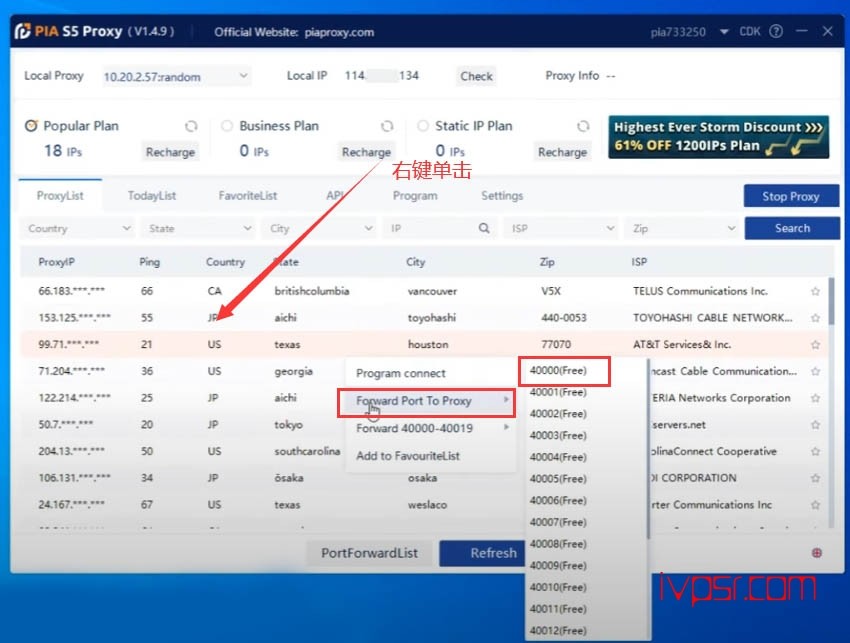
Task: Select the Static IP Plan radio button
Action: click(423, 126)
